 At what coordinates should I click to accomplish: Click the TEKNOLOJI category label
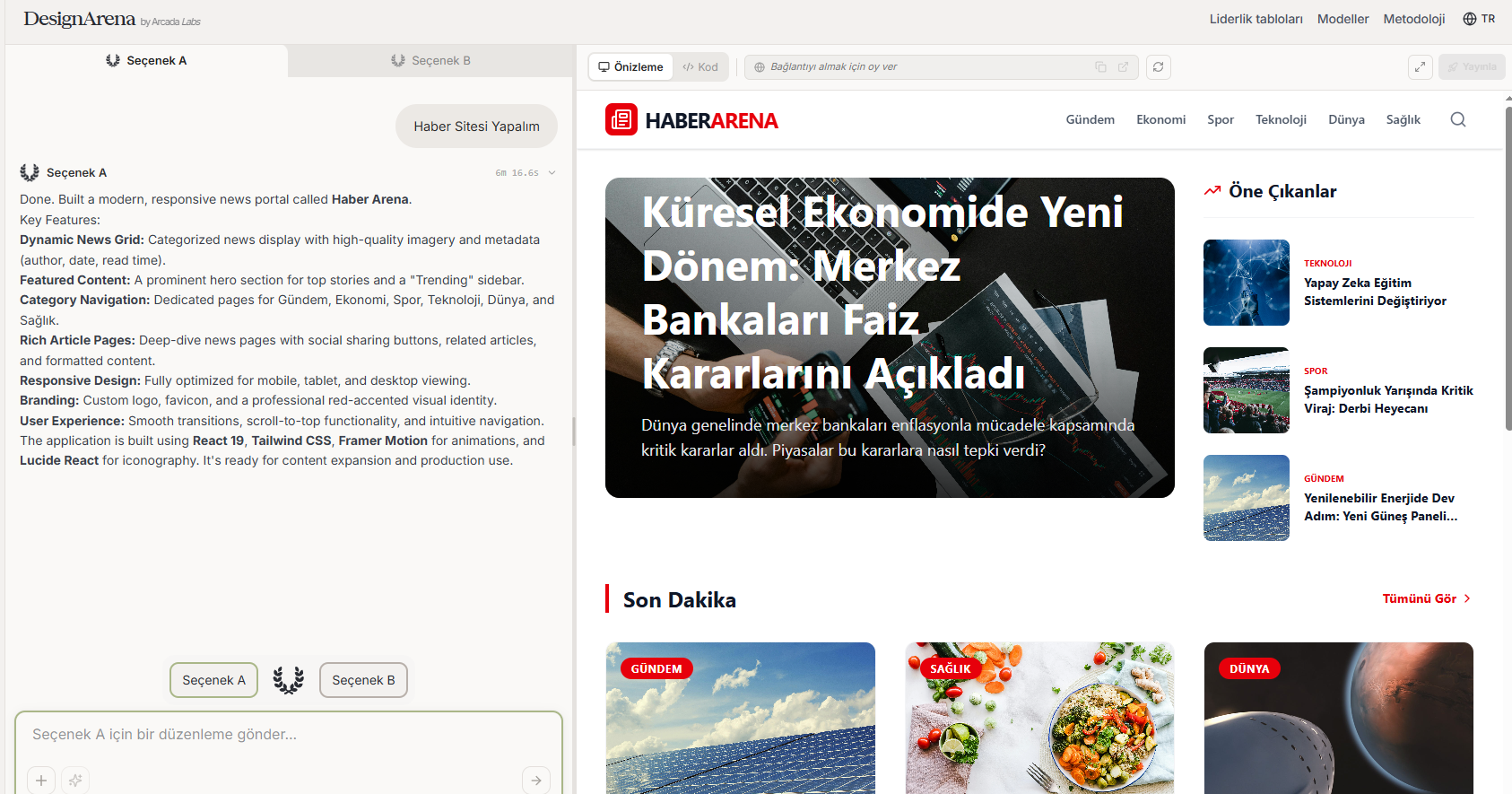[1327, 263]
